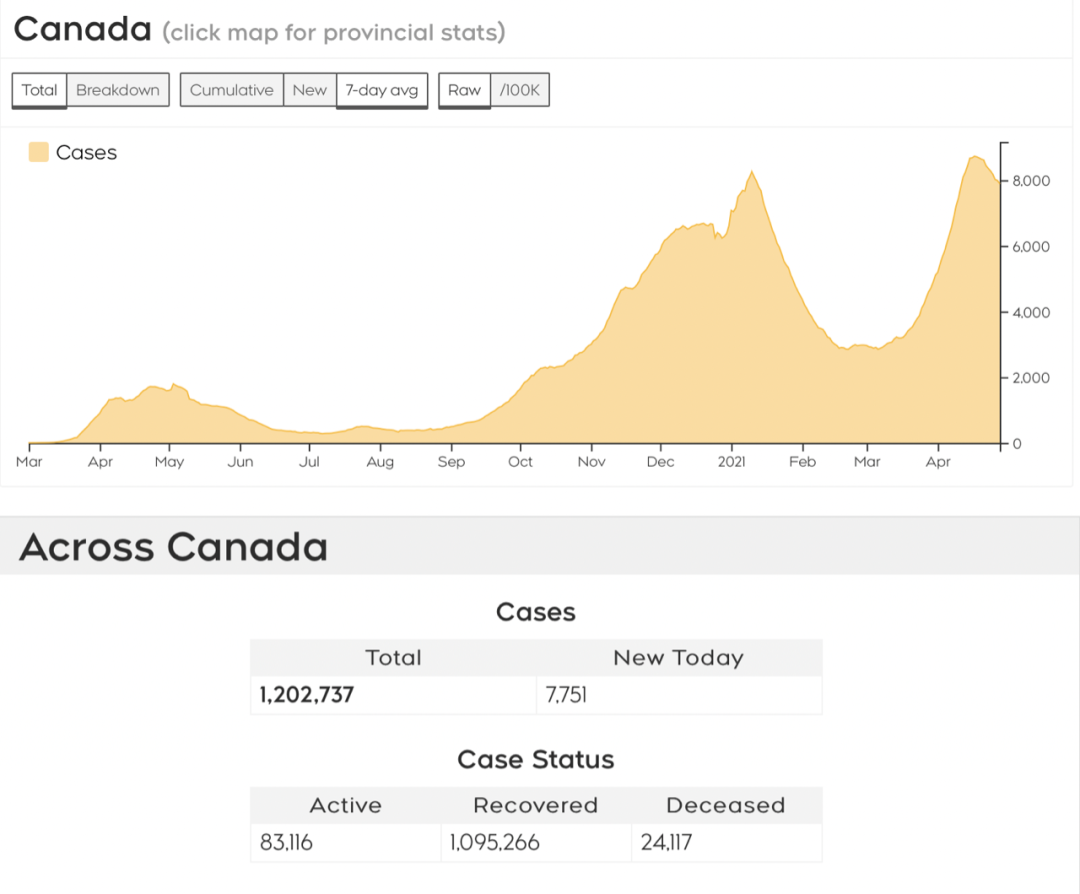Click the 4,000 y-axis label
1080x894 pixels.
1031,312
